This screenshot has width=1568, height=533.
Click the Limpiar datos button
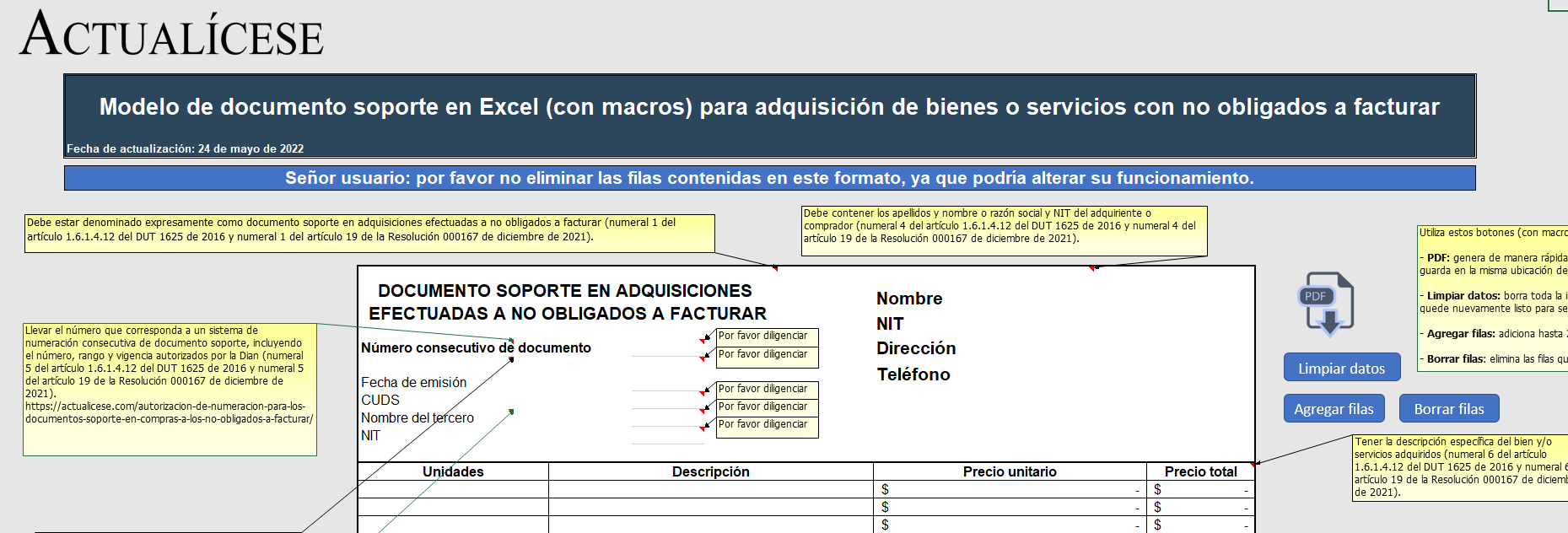pos(1341,368)
